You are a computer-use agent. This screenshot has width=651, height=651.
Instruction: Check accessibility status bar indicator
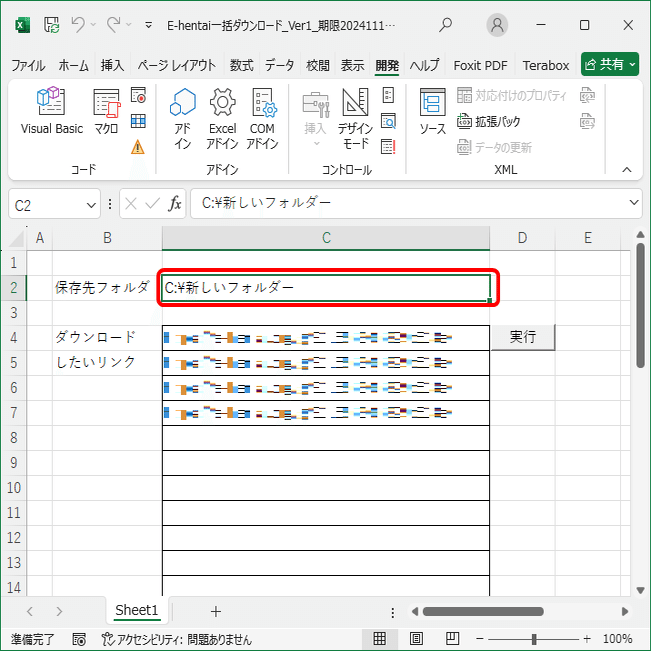[177, 639]
